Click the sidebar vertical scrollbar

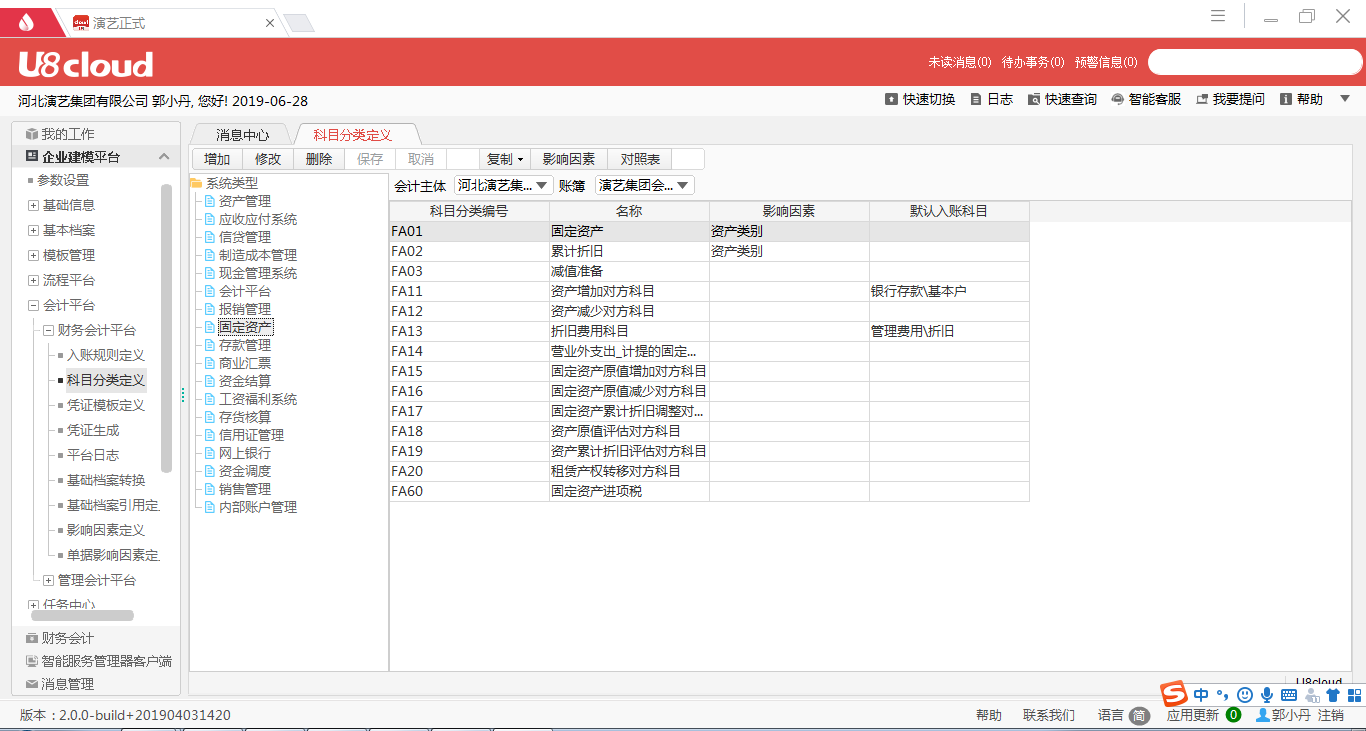(x=166, y=330)
